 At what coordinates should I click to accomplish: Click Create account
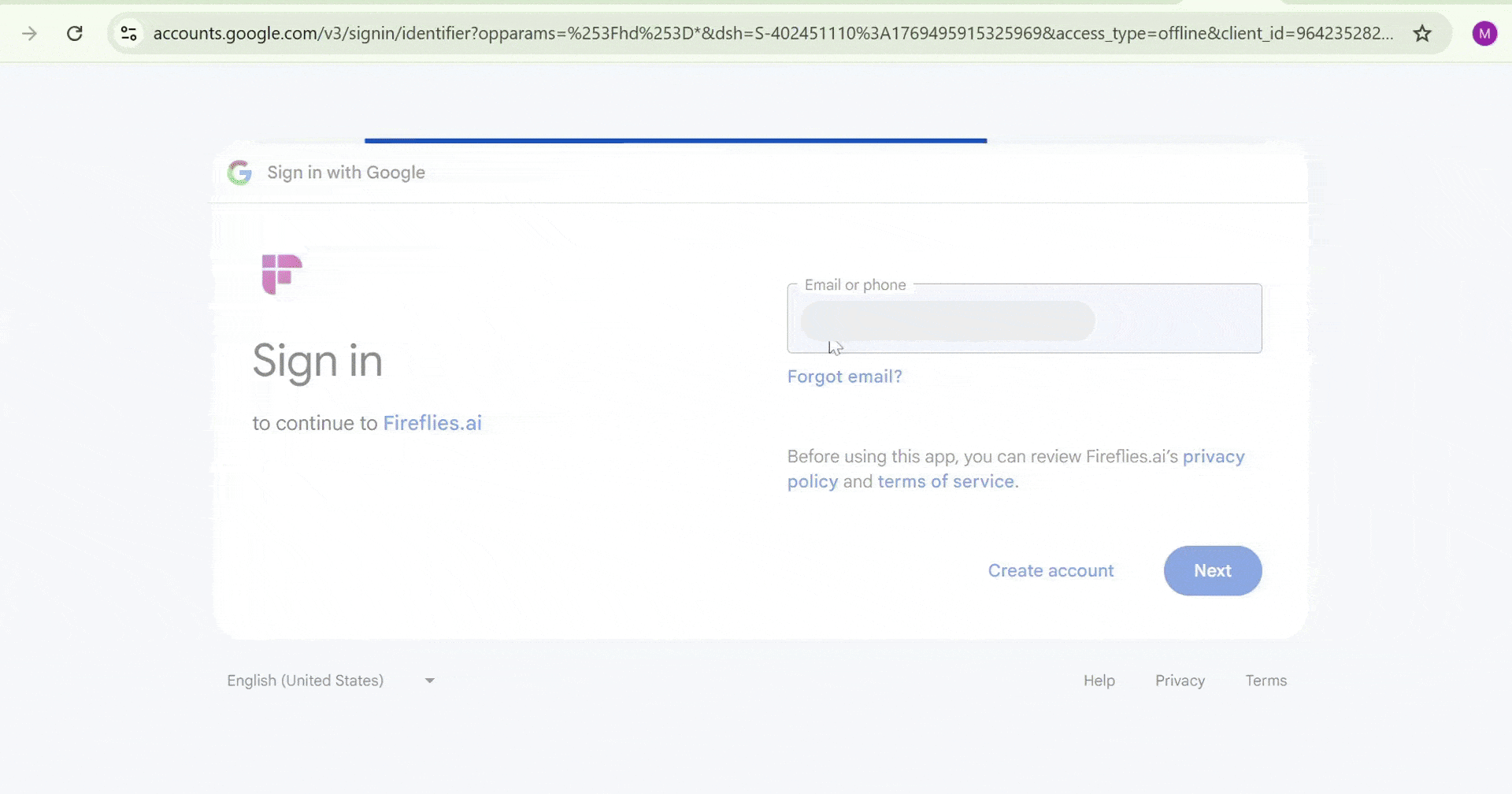pyautogui.click(x=1051, y=570)
